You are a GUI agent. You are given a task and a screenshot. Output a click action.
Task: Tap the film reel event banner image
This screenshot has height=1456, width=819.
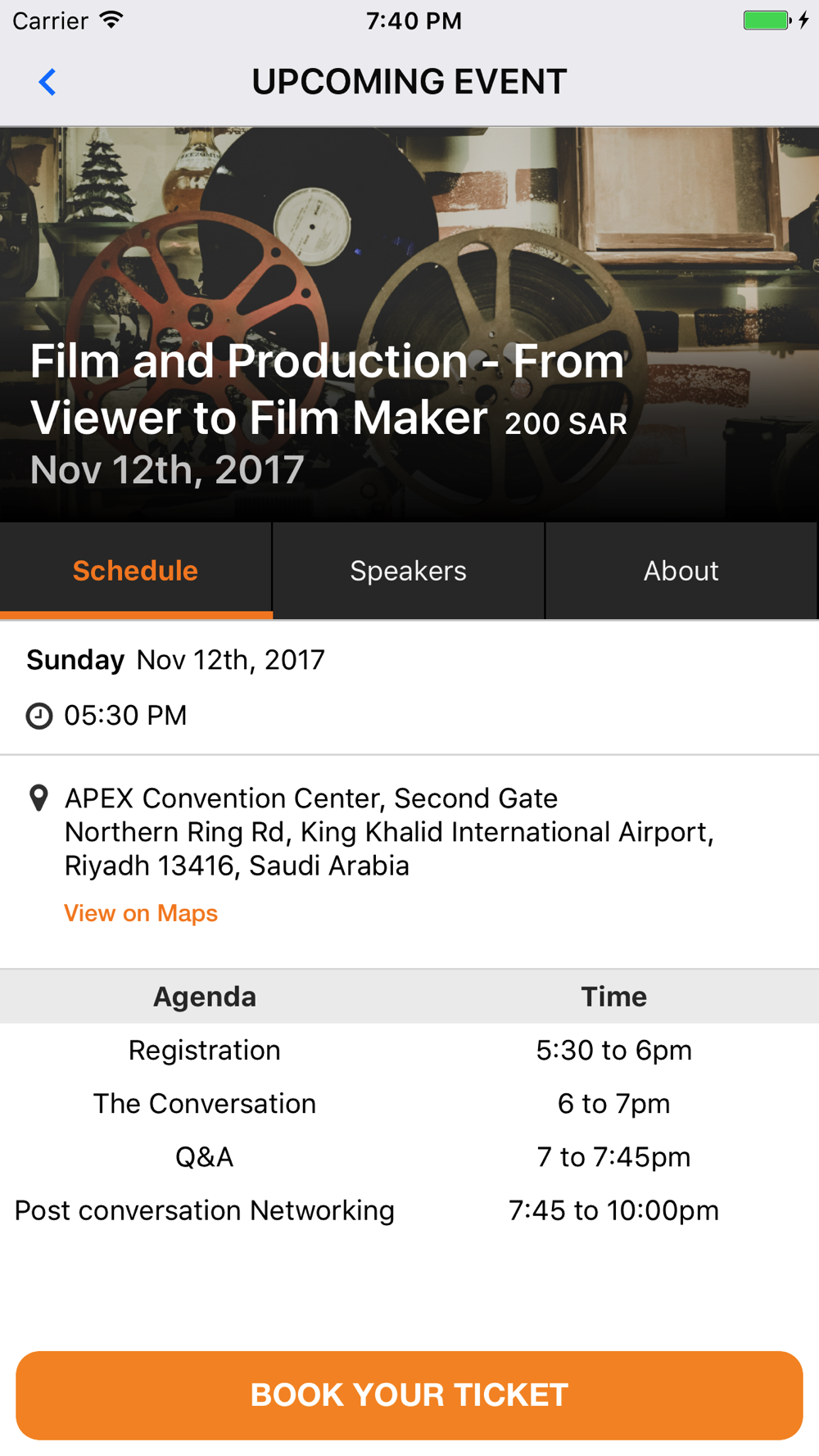point(409,324)
